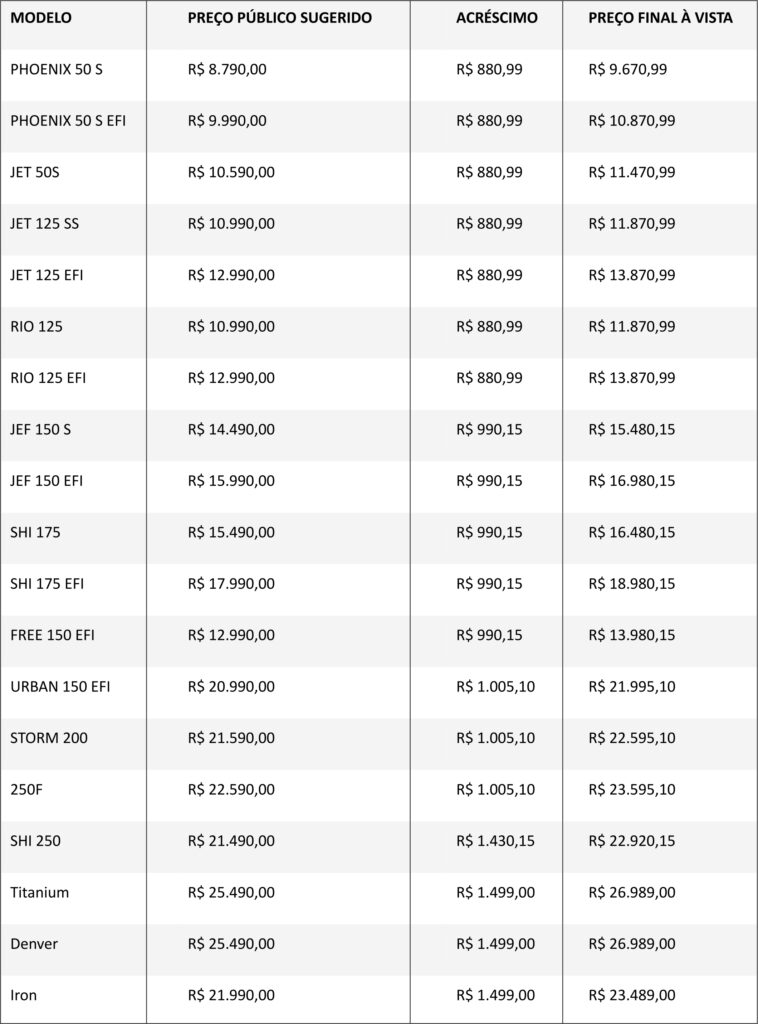Select the R$ 17.990,00 price for SHI 175 EFI

(231, 584)
